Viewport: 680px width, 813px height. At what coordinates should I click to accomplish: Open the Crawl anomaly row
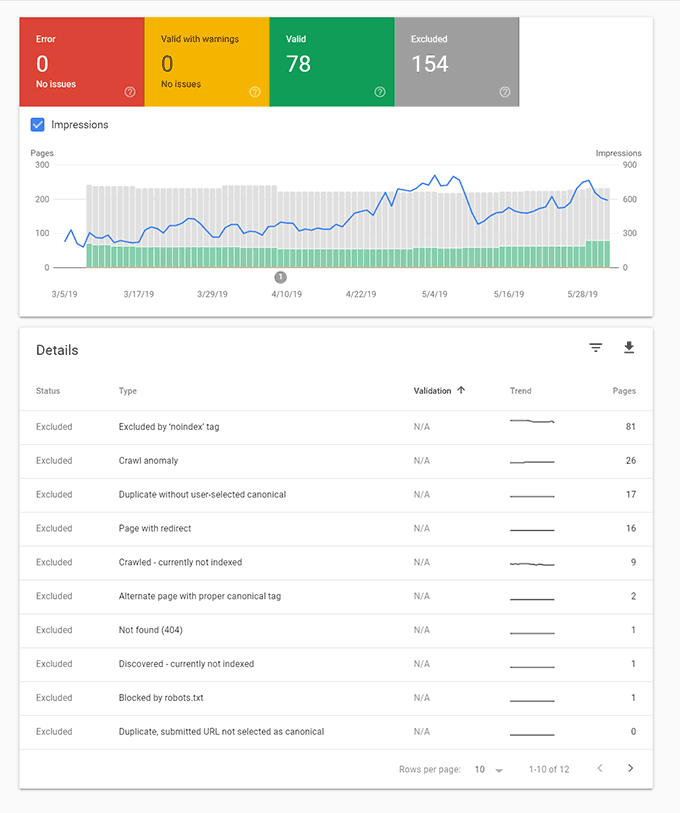(x=336, y=461)
